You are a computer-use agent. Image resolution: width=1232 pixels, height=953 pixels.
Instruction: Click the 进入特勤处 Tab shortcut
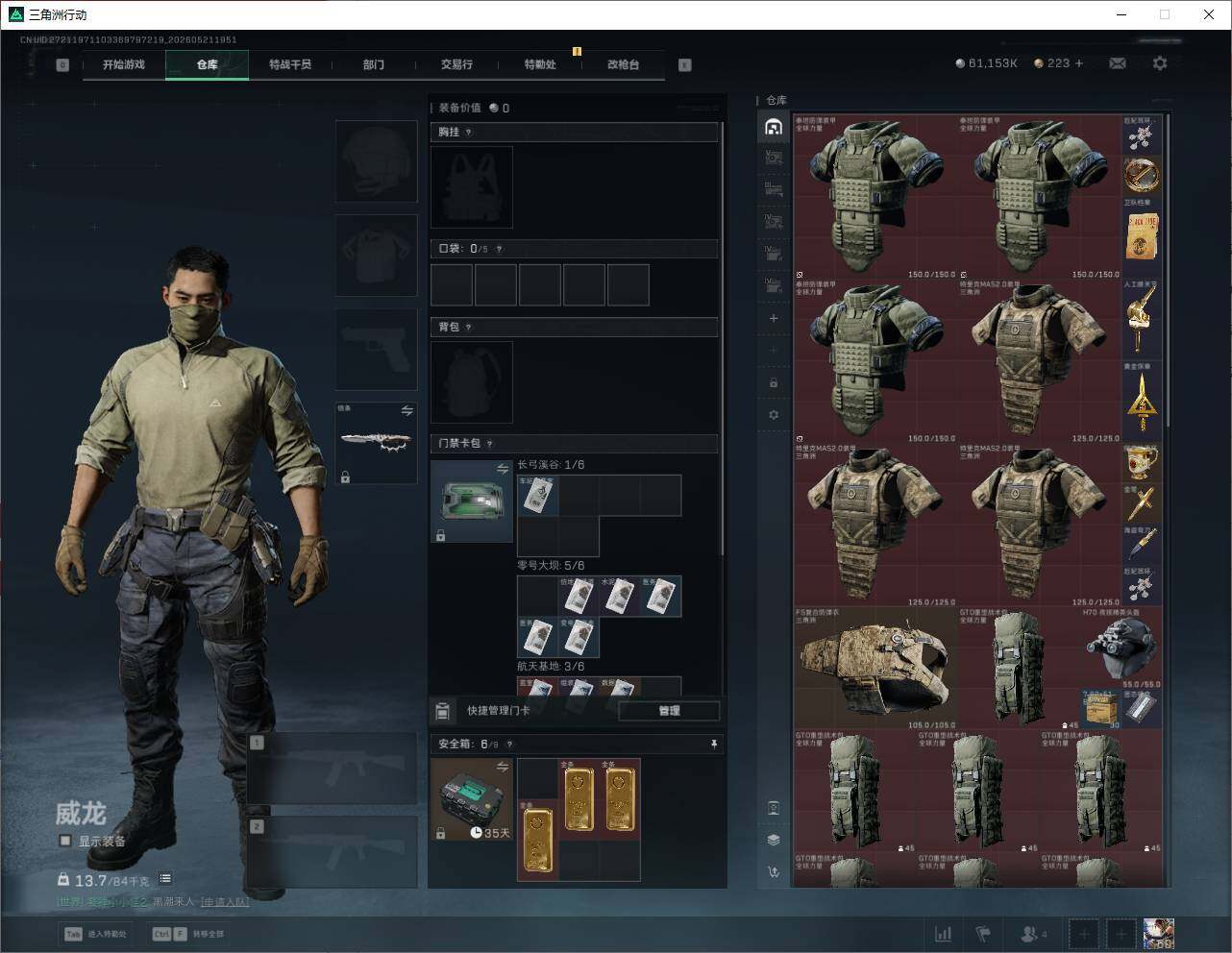point(95,934)
